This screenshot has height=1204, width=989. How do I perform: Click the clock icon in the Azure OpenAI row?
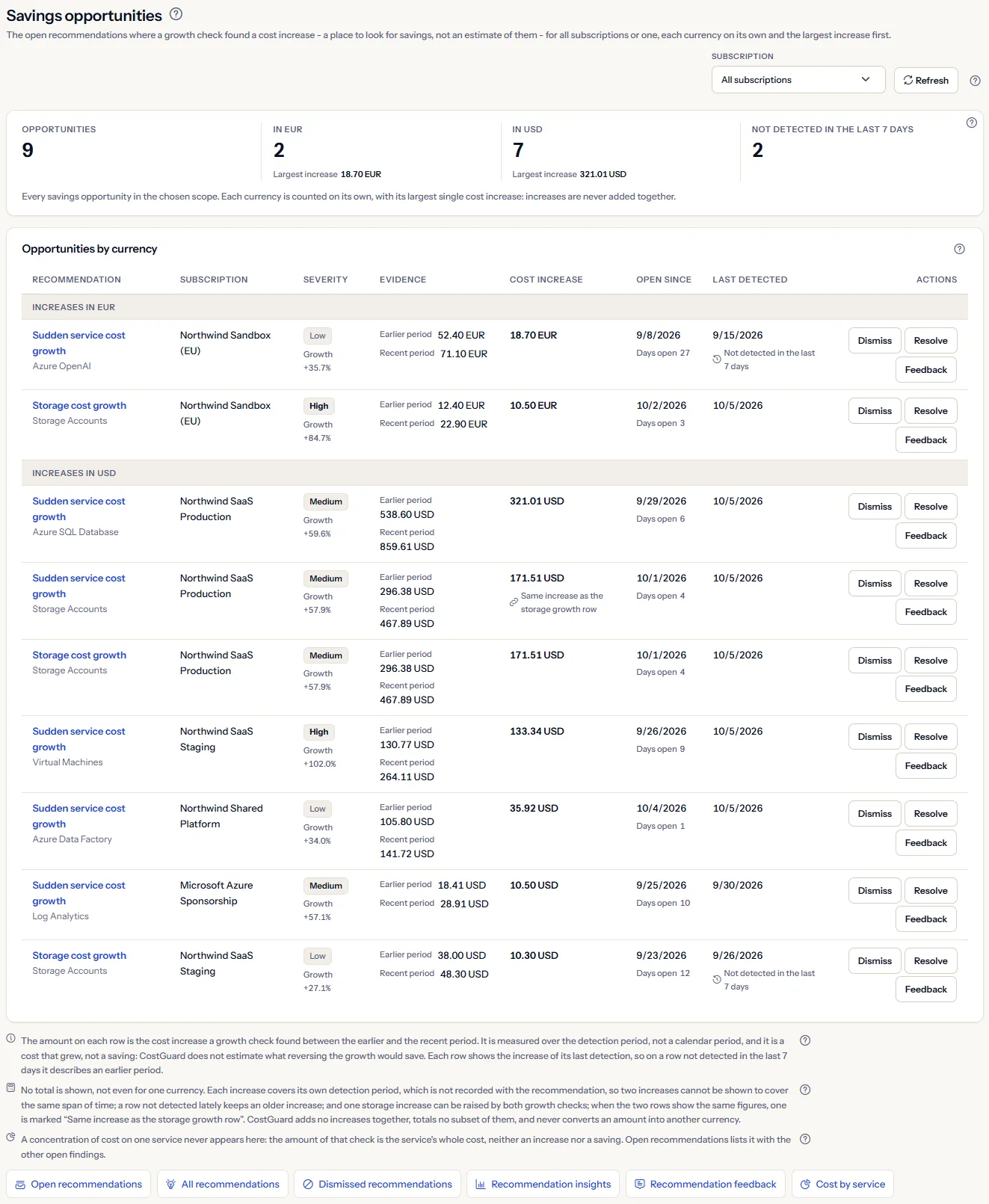[717, 359]
